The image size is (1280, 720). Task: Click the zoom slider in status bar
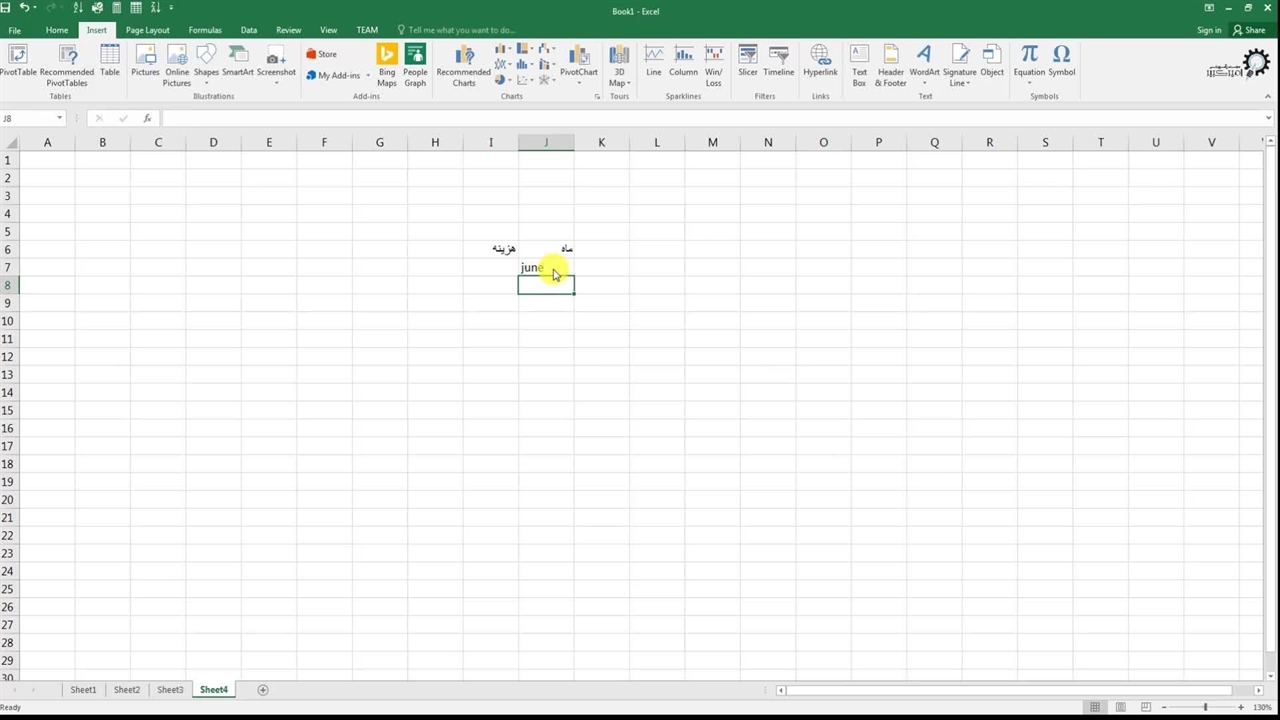tap(1205, 707)
